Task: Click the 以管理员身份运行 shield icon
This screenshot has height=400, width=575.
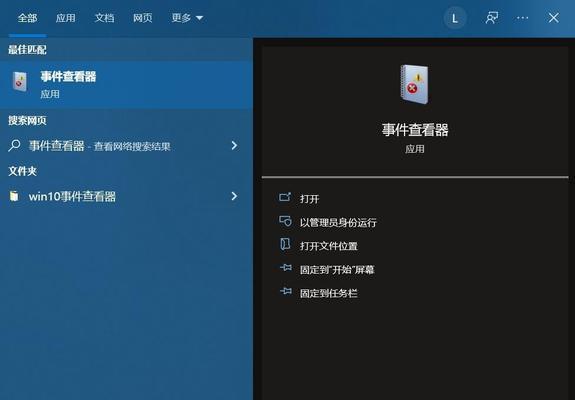Action: click(285, 221)
